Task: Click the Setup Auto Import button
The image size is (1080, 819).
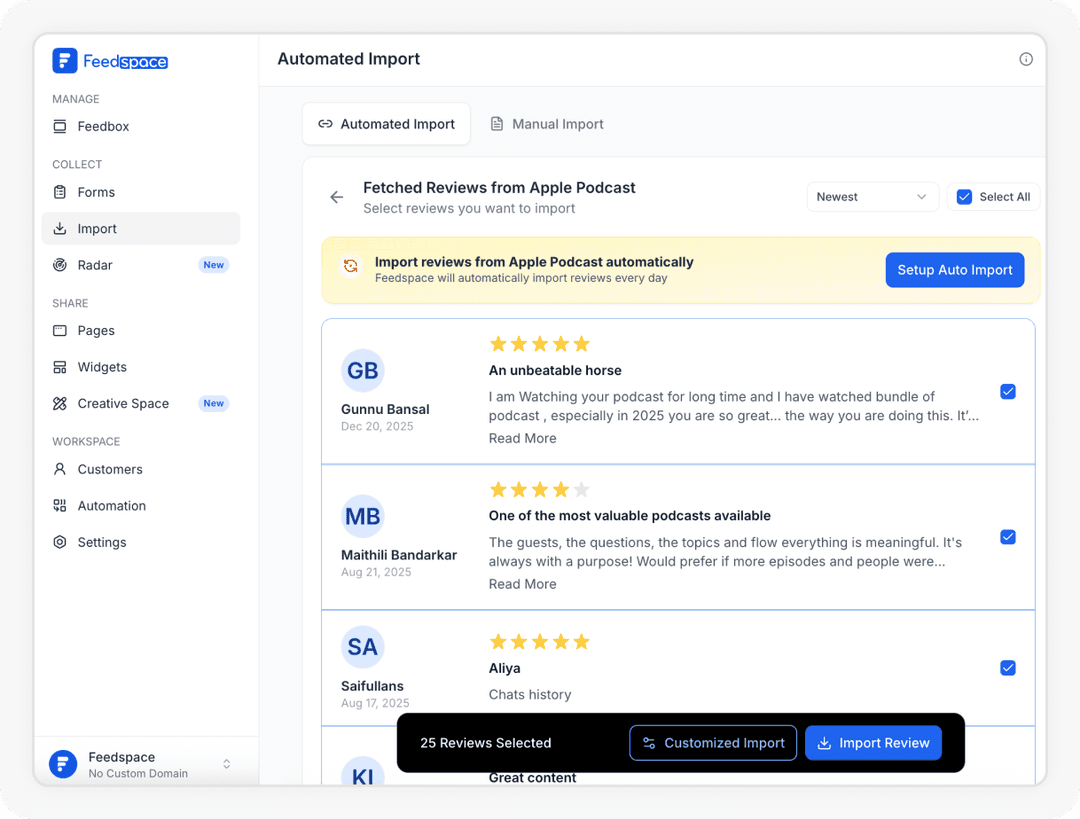Action: coord(955,270)
